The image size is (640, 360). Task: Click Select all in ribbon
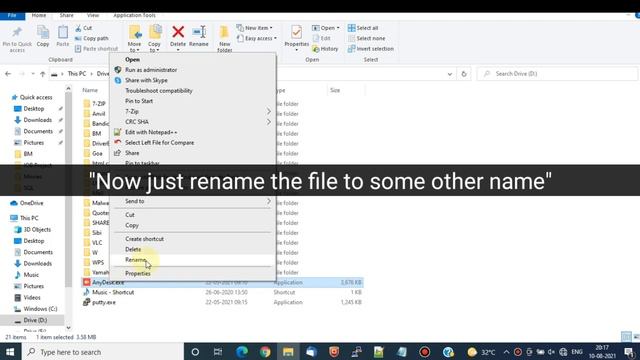(363, 28)
